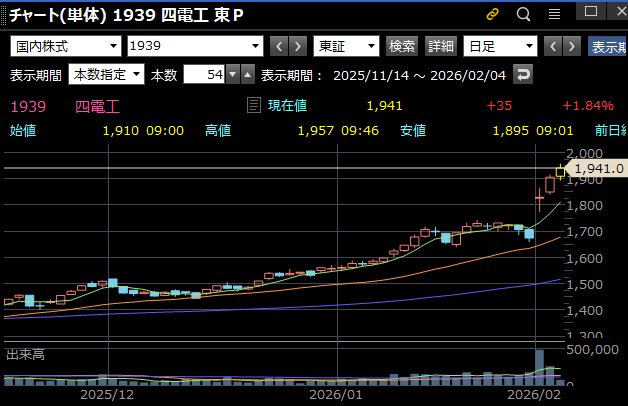
Task: Open the hamburger menu in title bar
Action: coord(554,14)
